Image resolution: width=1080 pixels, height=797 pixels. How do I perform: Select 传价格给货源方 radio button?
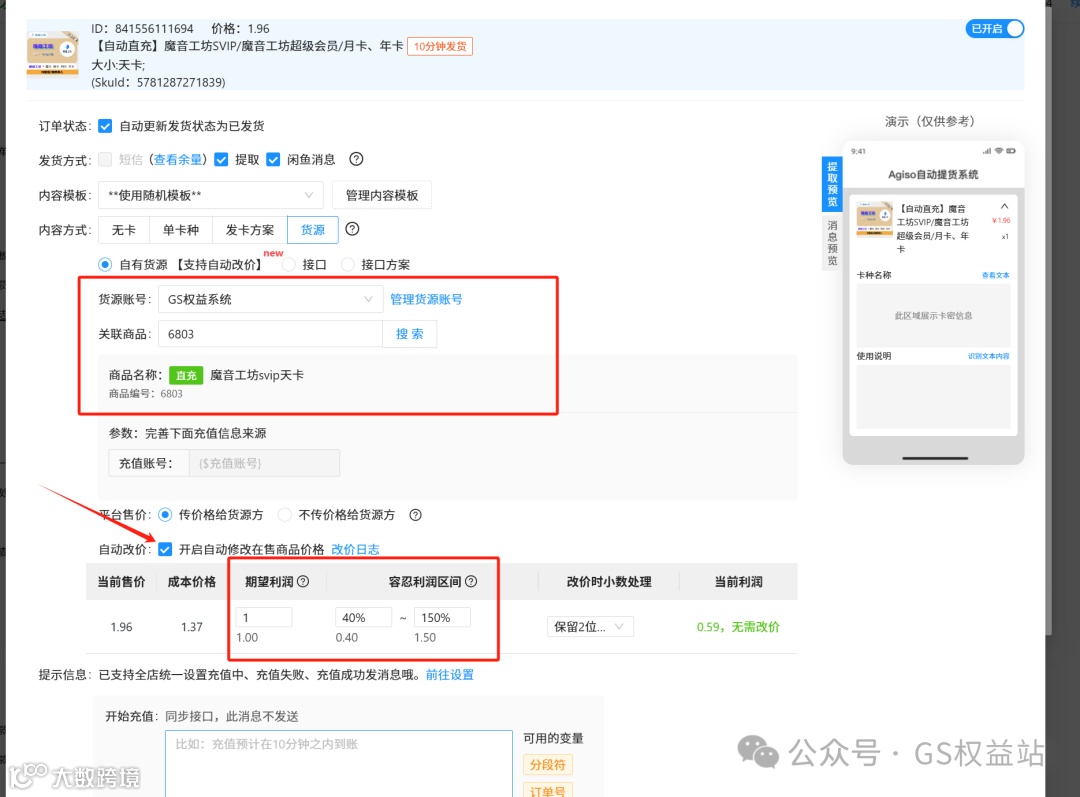click(165, 515)
